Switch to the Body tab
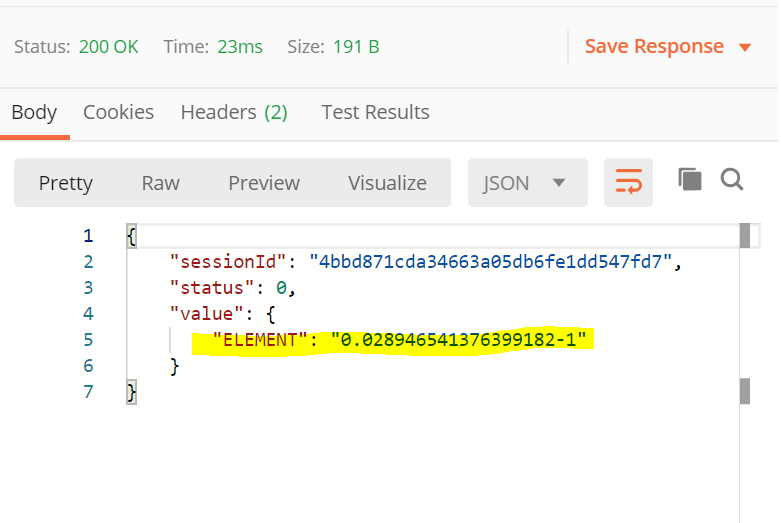The image size is (781, 523). point(34,113)
